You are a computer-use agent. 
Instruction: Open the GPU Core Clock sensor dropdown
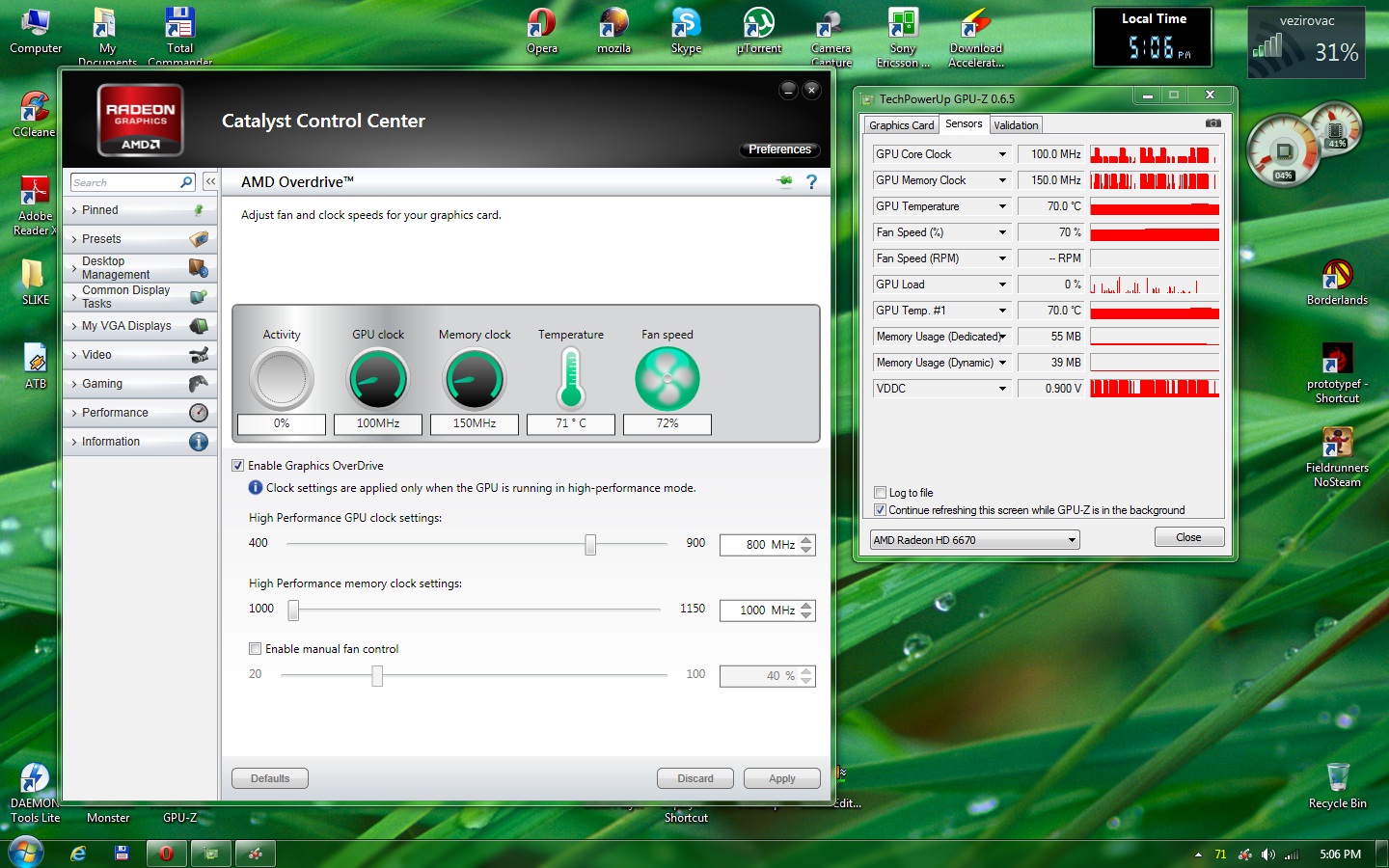click(1002, 154)
